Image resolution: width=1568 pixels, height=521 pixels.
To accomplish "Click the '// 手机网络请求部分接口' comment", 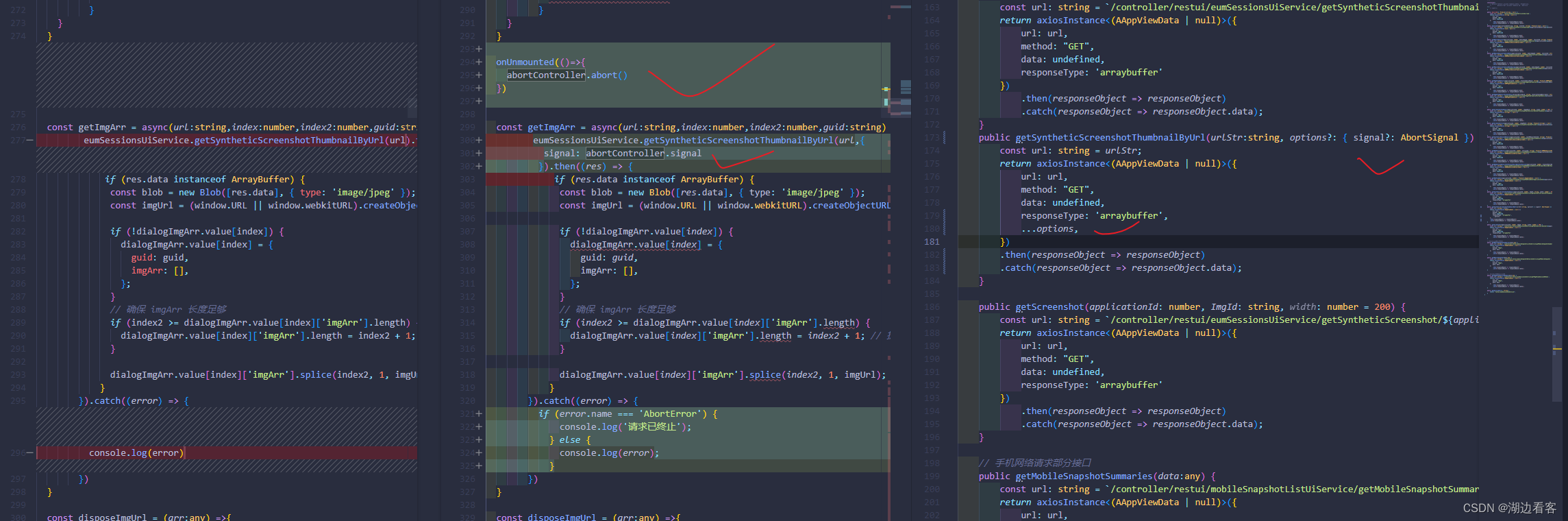I will (1034, 463).
